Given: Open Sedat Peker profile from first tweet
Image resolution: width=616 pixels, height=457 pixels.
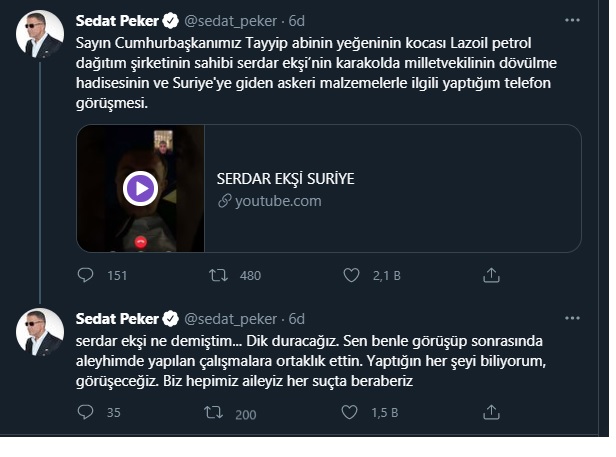Looking at the screenshot, I should (117, 19).
